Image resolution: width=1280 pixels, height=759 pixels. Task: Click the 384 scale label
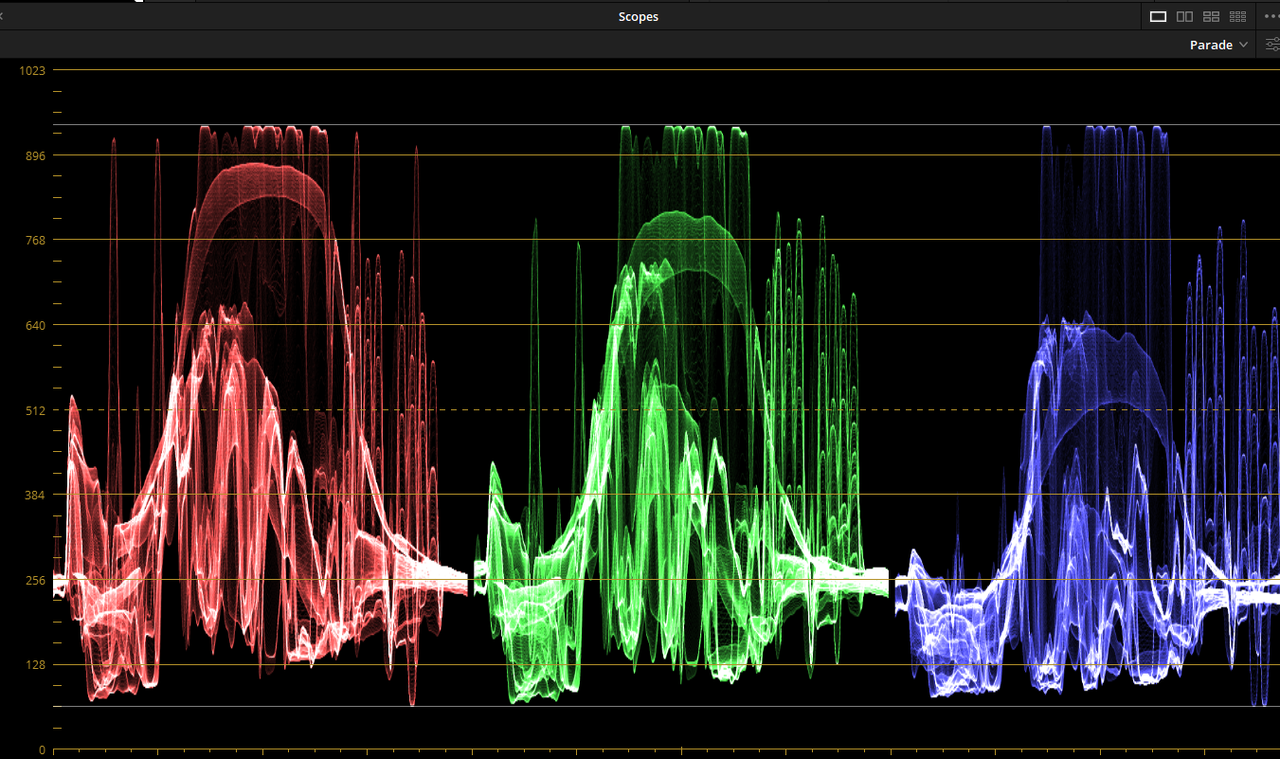tap(36, 495)
